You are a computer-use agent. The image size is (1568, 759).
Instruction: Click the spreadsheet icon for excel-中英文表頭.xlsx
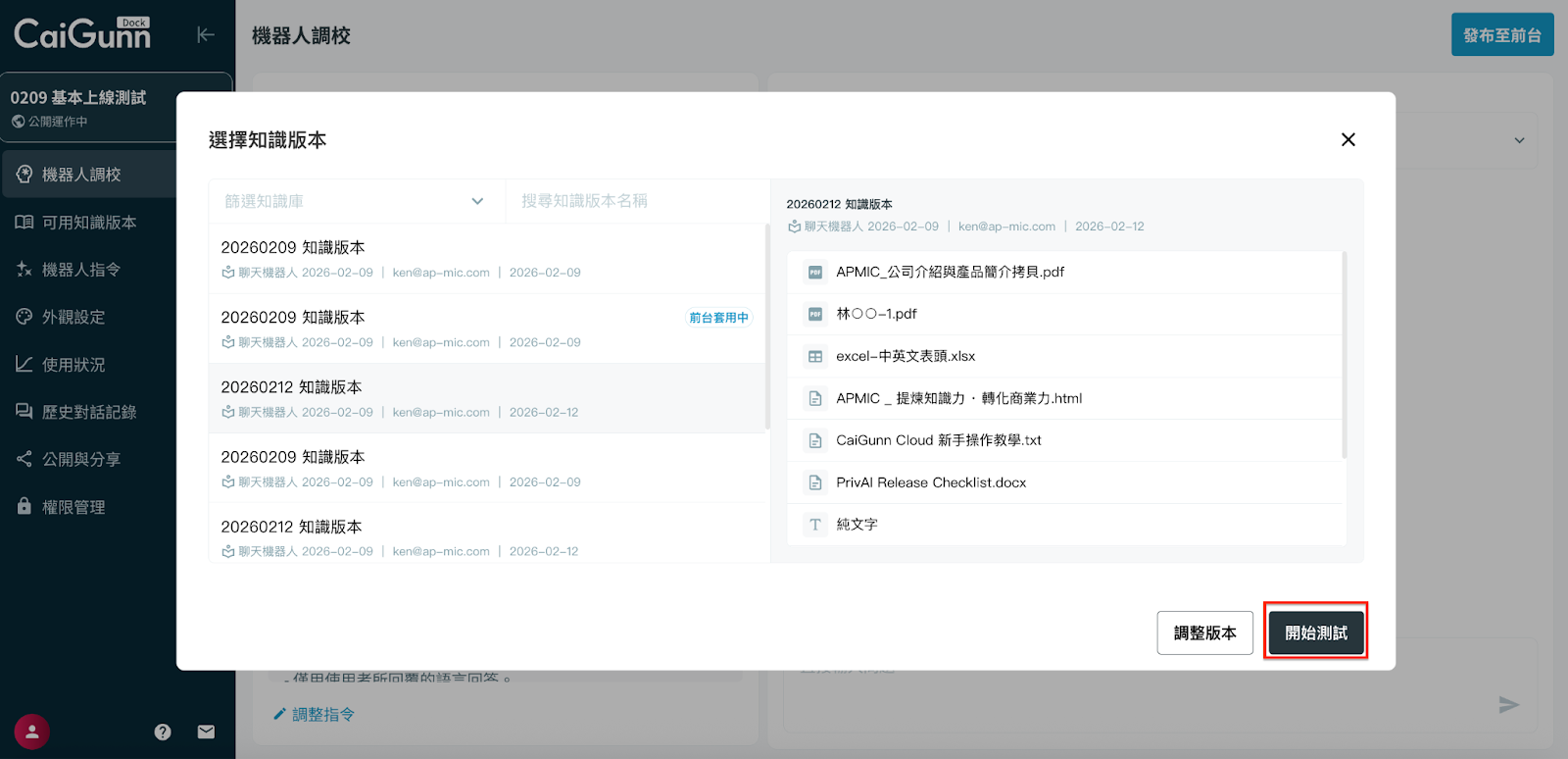pyautogui.click(x=814, y=356)
